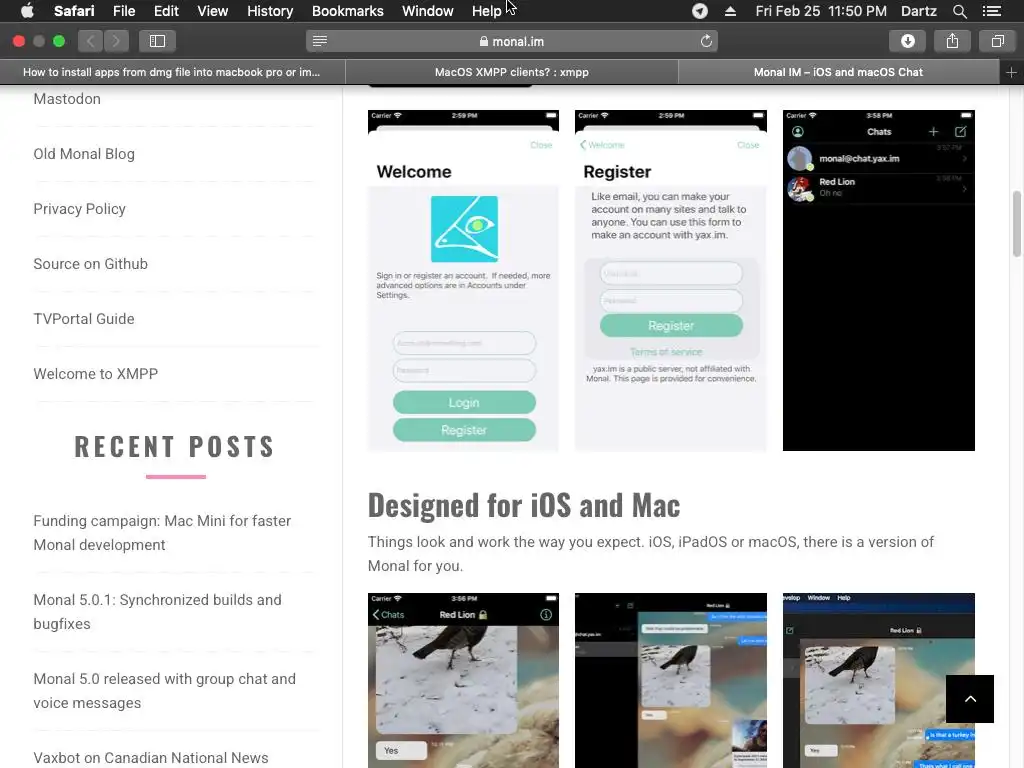Open Notification Center list icon
Screen dimensions: 1024x768
[x=991, y=11]
